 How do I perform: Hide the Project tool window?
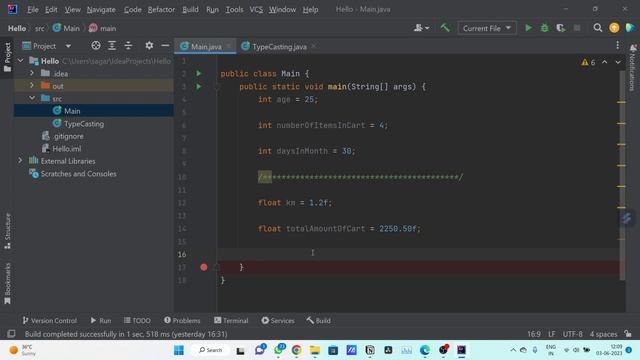pyautogui.click(x=165, y=45)
